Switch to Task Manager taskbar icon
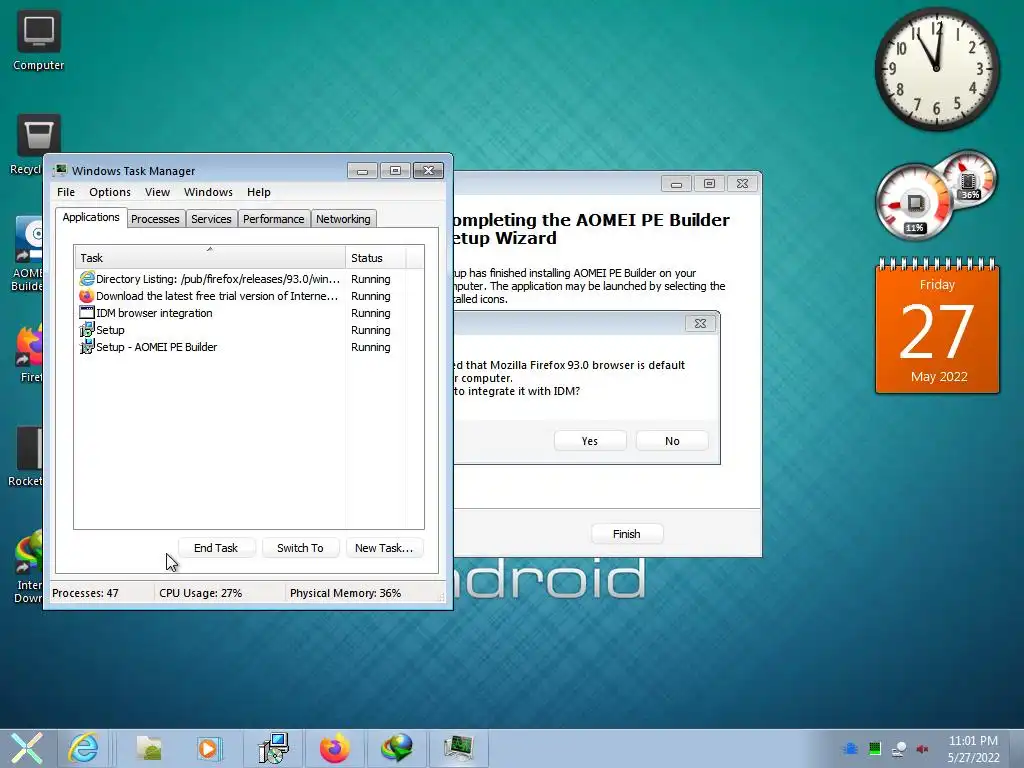 pyautogui.click(x=458, y=748)
